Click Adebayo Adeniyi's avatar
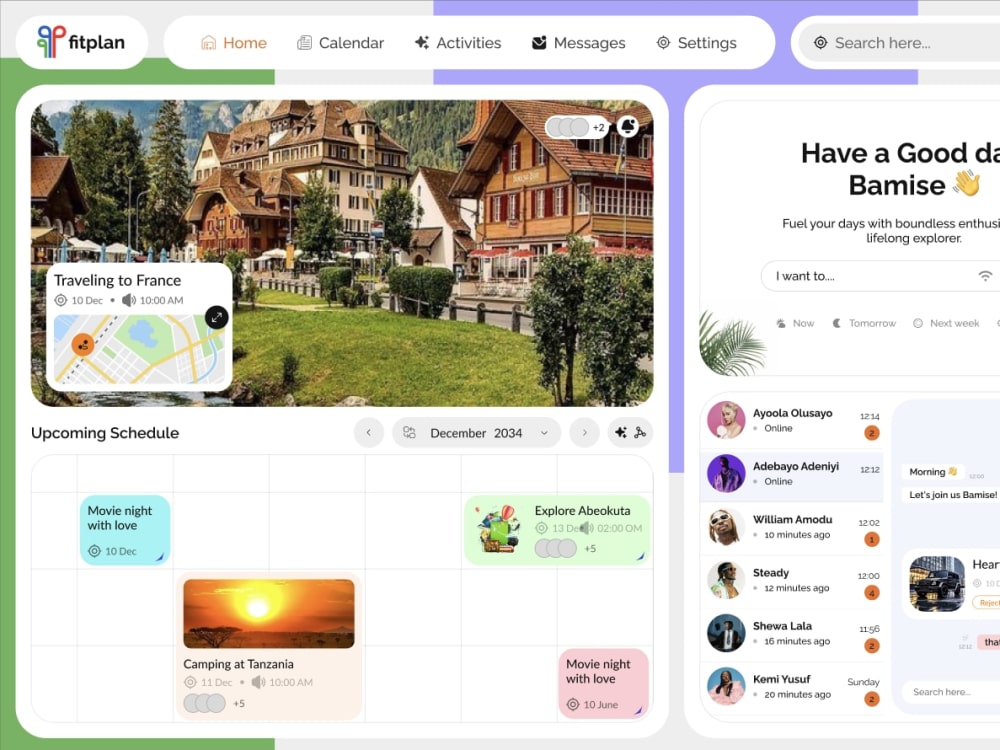This screenshot has height=750, width=1000. click(726, 473)
